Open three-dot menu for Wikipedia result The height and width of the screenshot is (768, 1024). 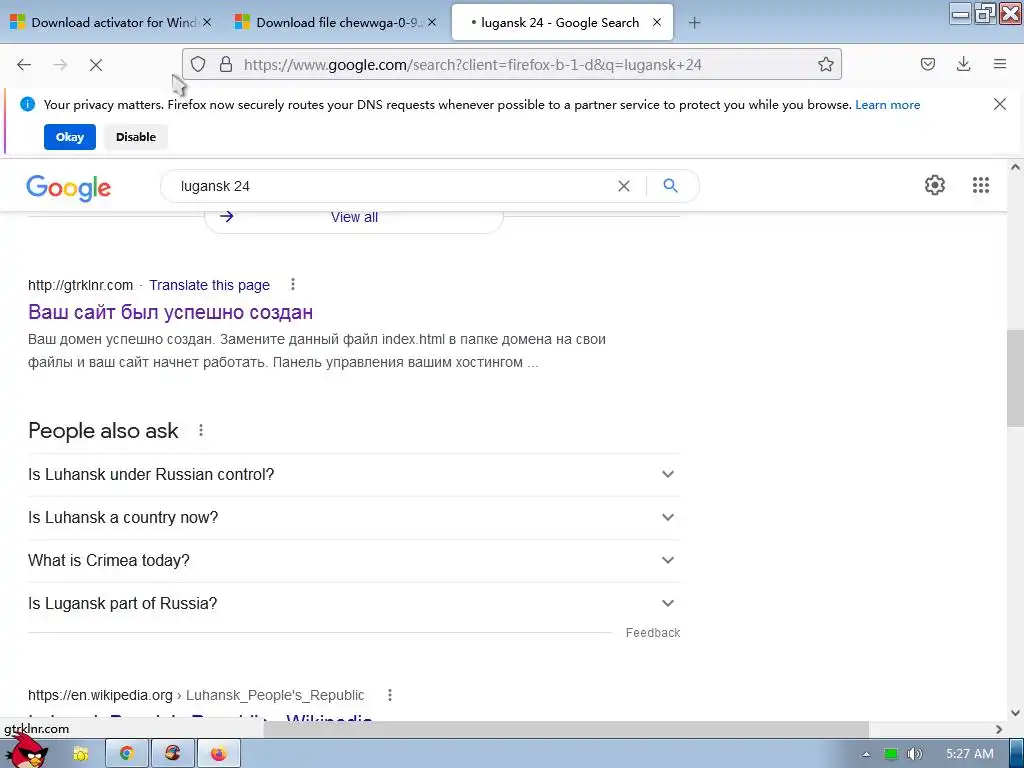390,695
